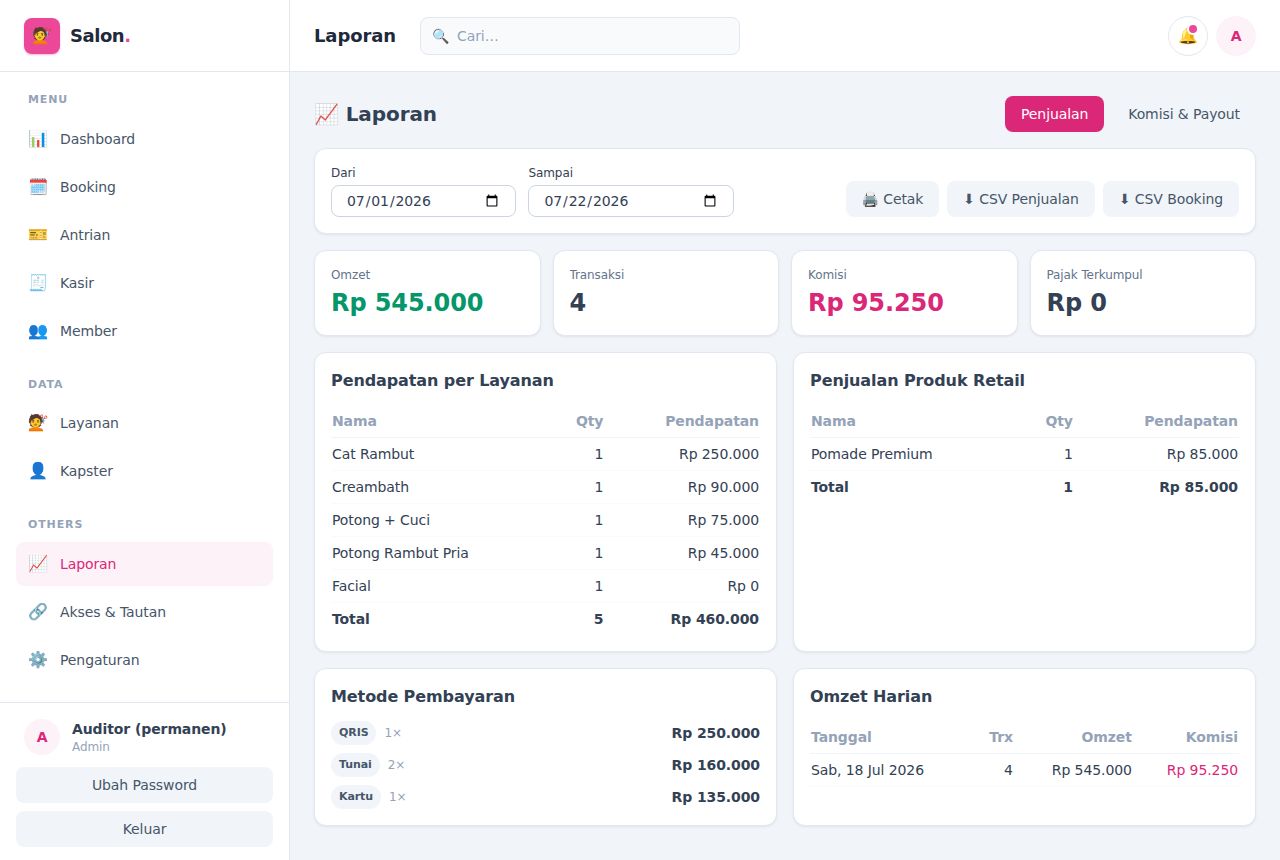The image size is (1280, 860).
Task: Open the Sampai date calendar picker
Action: coord(710,201)
